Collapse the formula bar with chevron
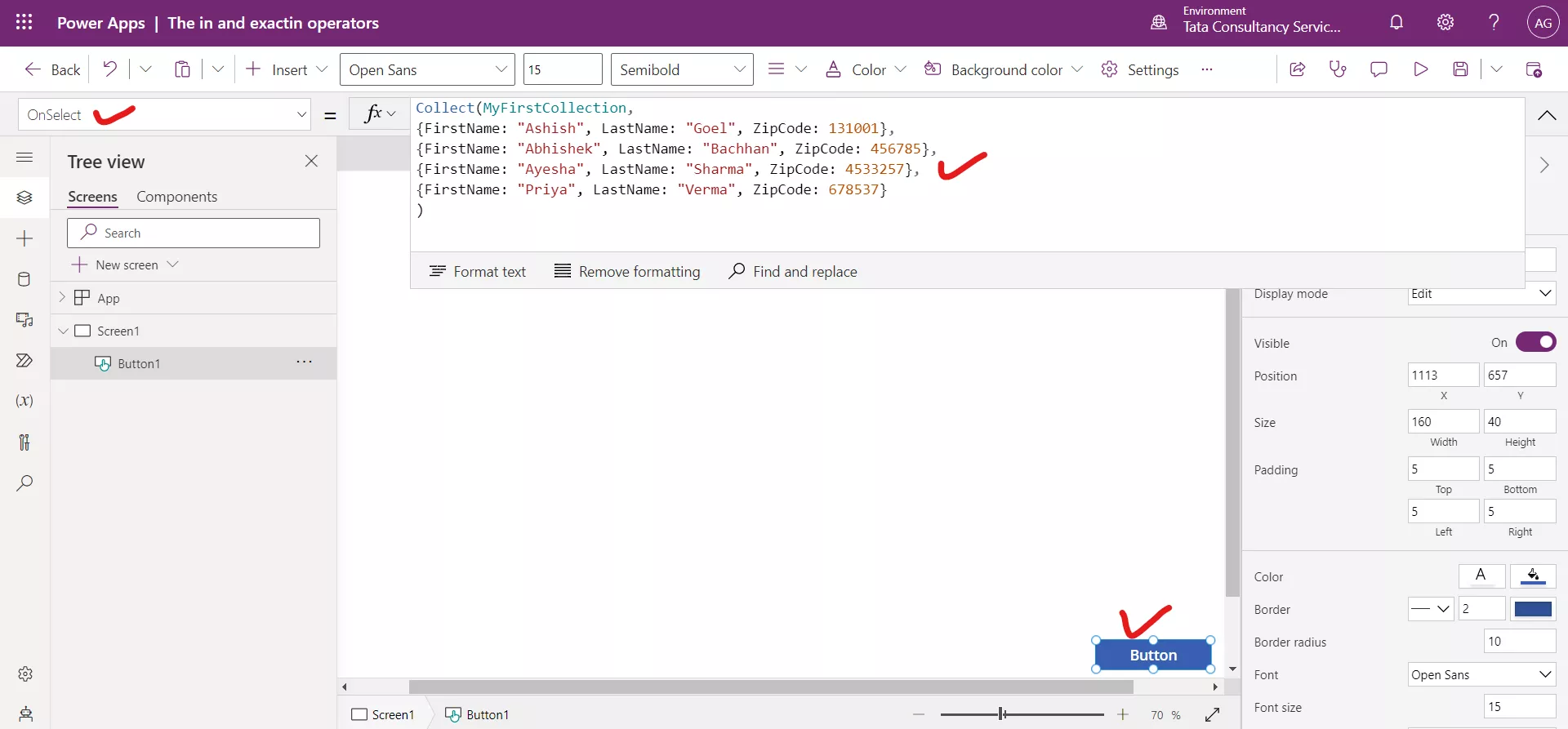The height and width of the screenshot is (729, 1568). (1547, 115)
